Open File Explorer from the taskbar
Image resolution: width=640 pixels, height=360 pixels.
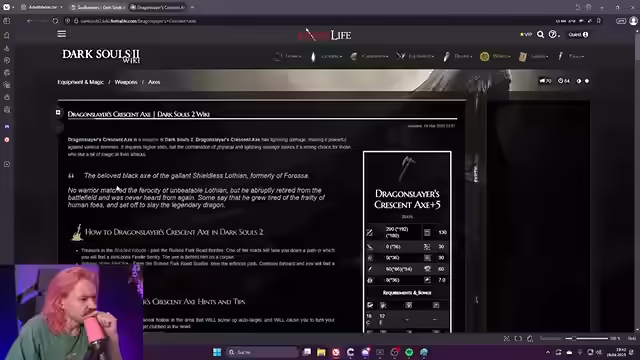coord(321,352)
